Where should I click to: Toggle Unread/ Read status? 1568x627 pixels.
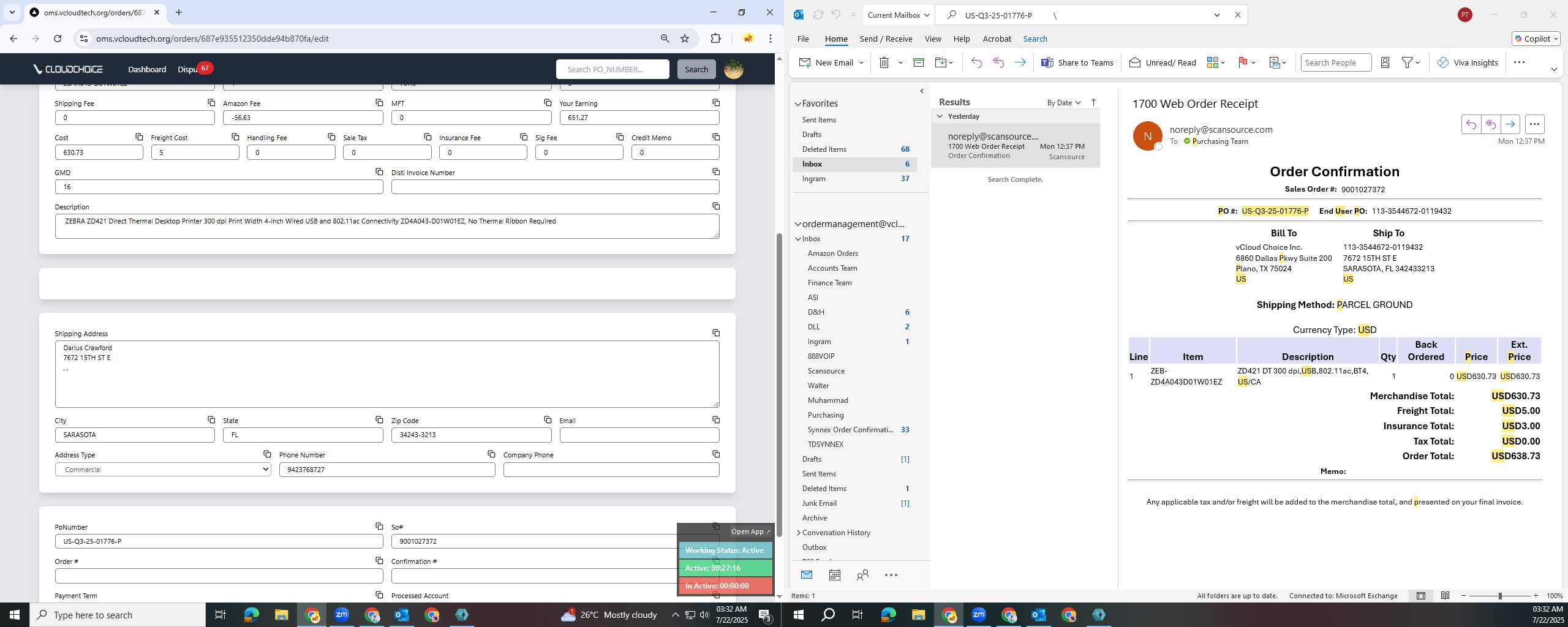pos(1163,62)
